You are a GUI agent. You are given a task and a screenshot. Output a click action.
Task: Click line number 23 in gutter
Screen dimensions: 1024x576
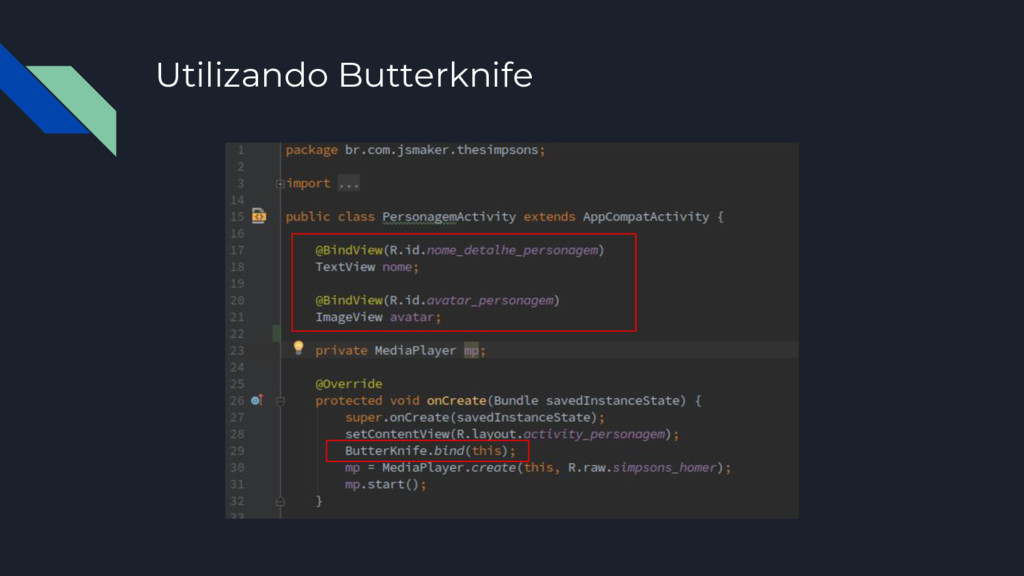pos(237,351)
